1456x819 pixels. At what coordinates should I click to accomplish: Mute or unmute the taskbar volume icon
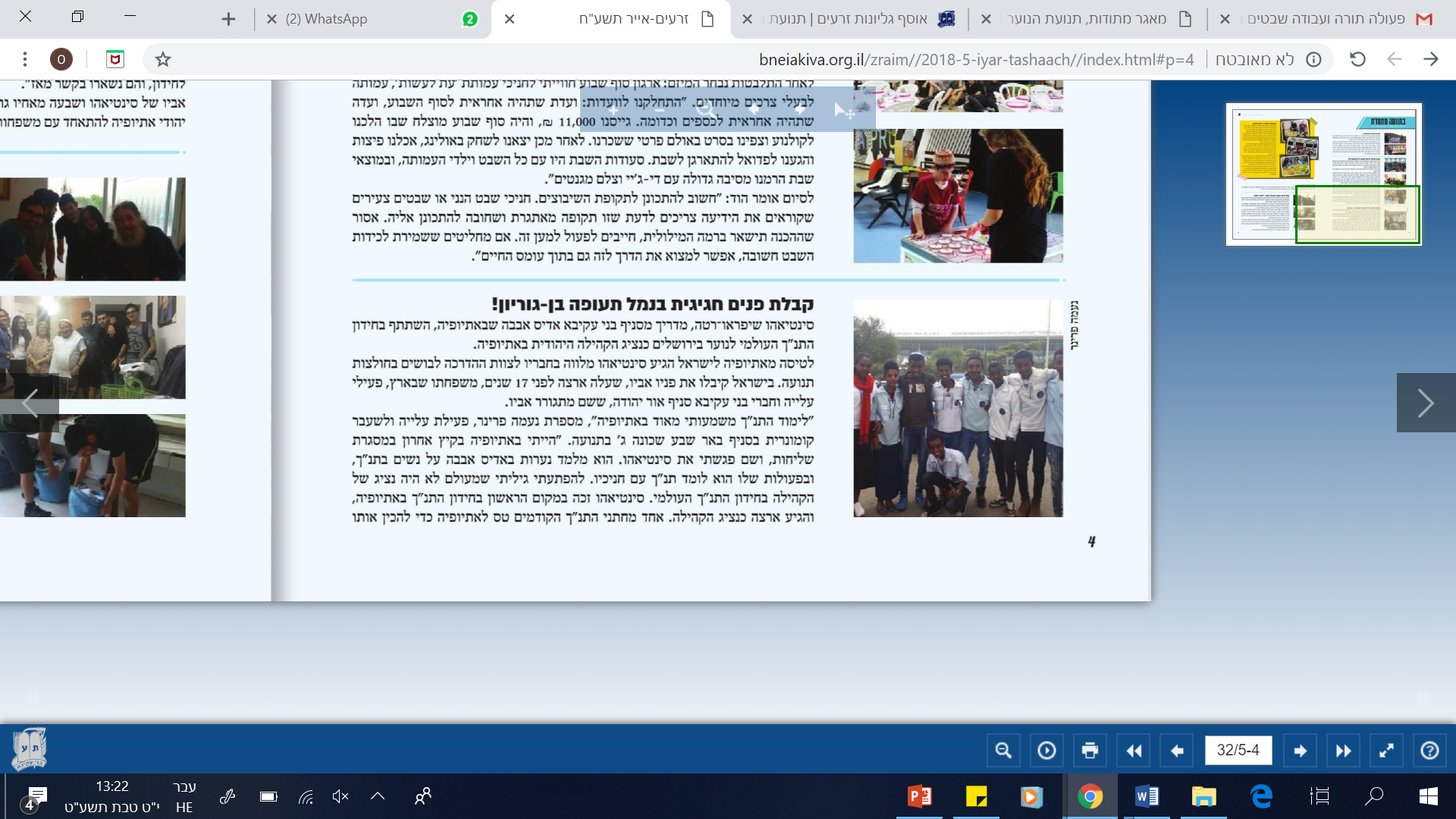click(x=340, y=796)
